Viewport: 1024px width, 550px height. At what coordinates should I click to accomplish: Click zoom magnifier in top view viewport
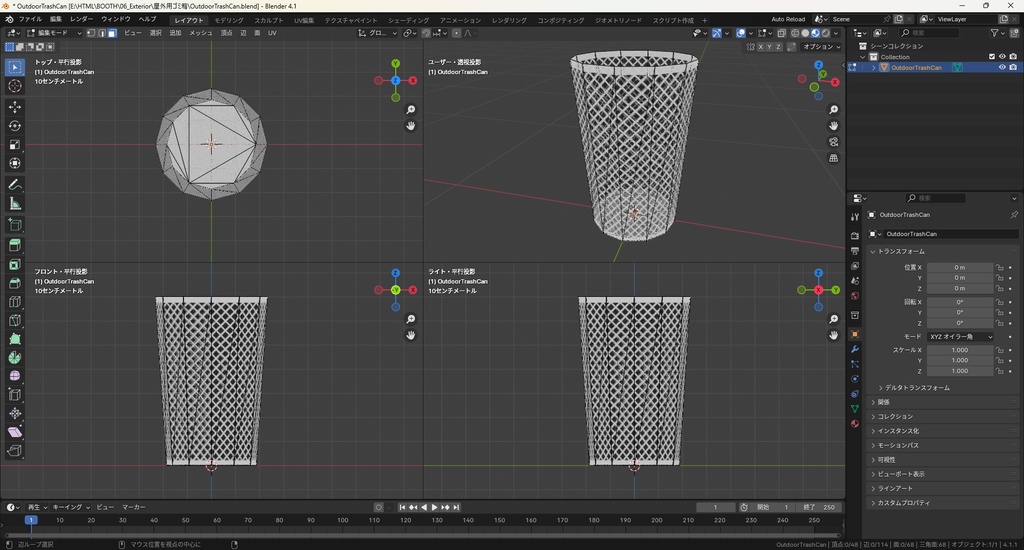pyautogui.click(x=411, y=110)
